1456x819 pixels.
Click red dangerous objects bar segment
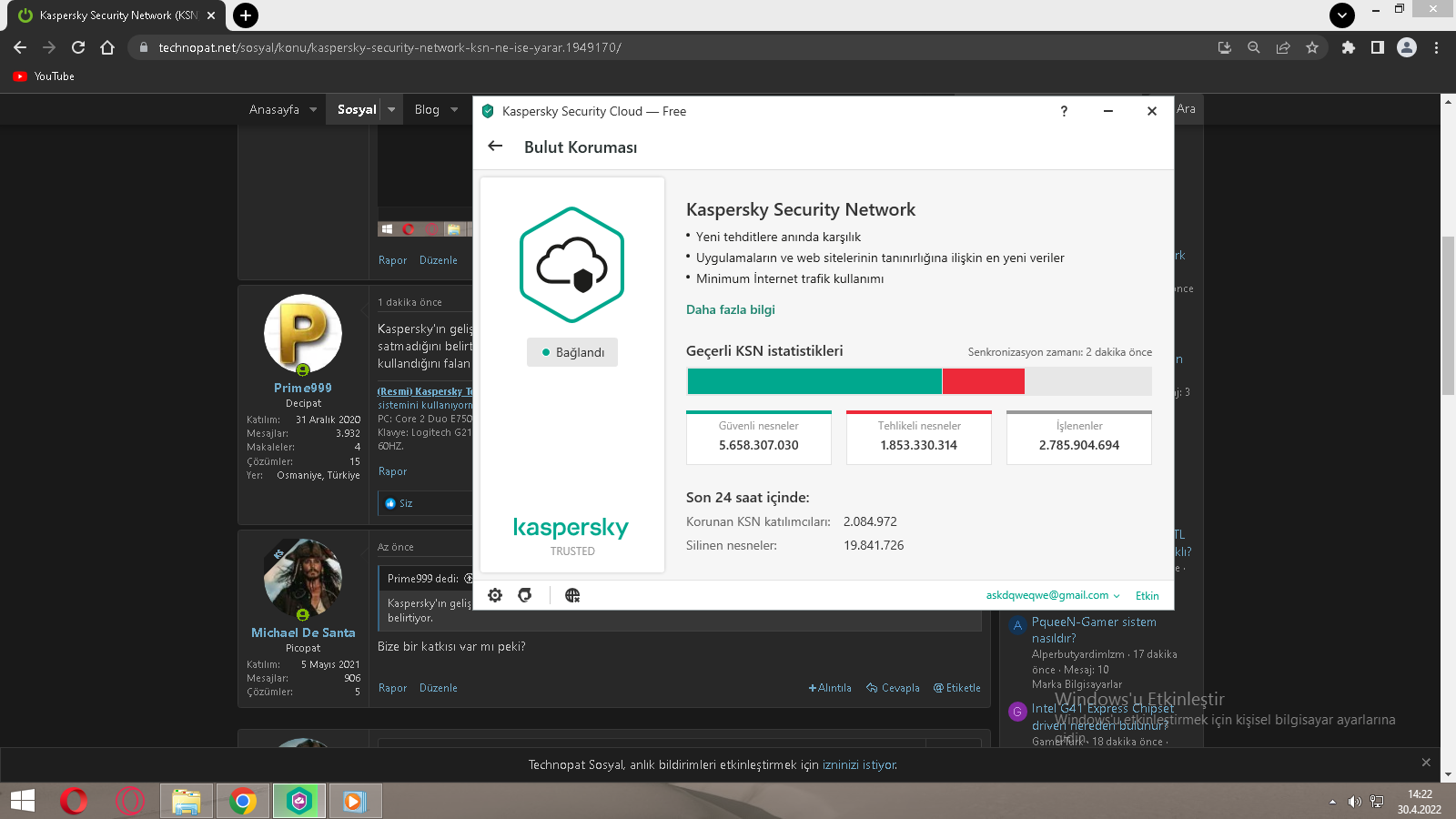(x=984, y=380)
